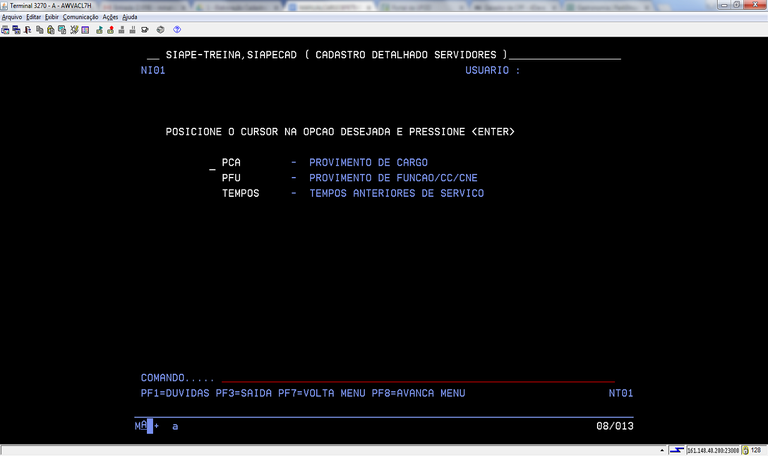Screen dimensions: 768x456
Task: Select the TEMPOS option
Action: click(240, 193)
